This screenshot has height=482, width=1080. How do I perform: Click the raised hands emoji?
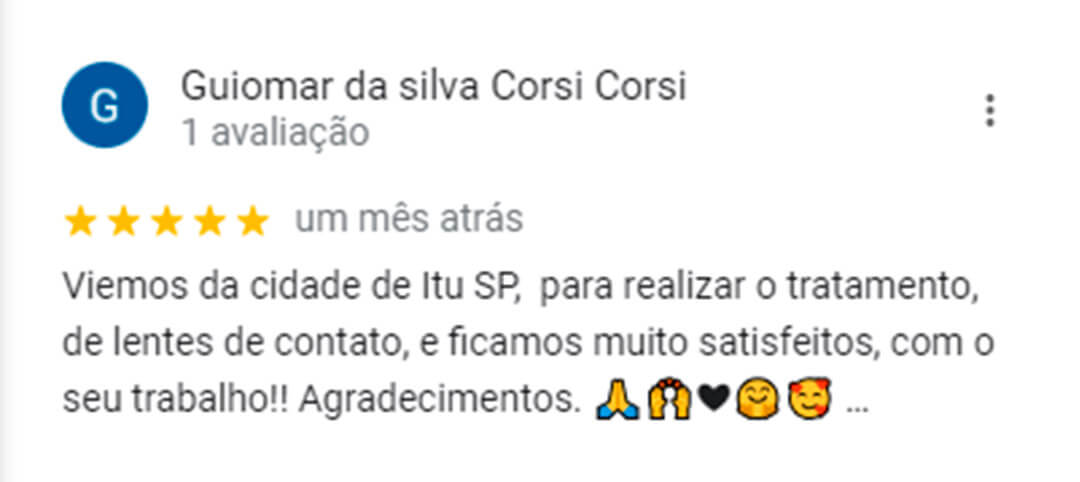pos(669,399)
